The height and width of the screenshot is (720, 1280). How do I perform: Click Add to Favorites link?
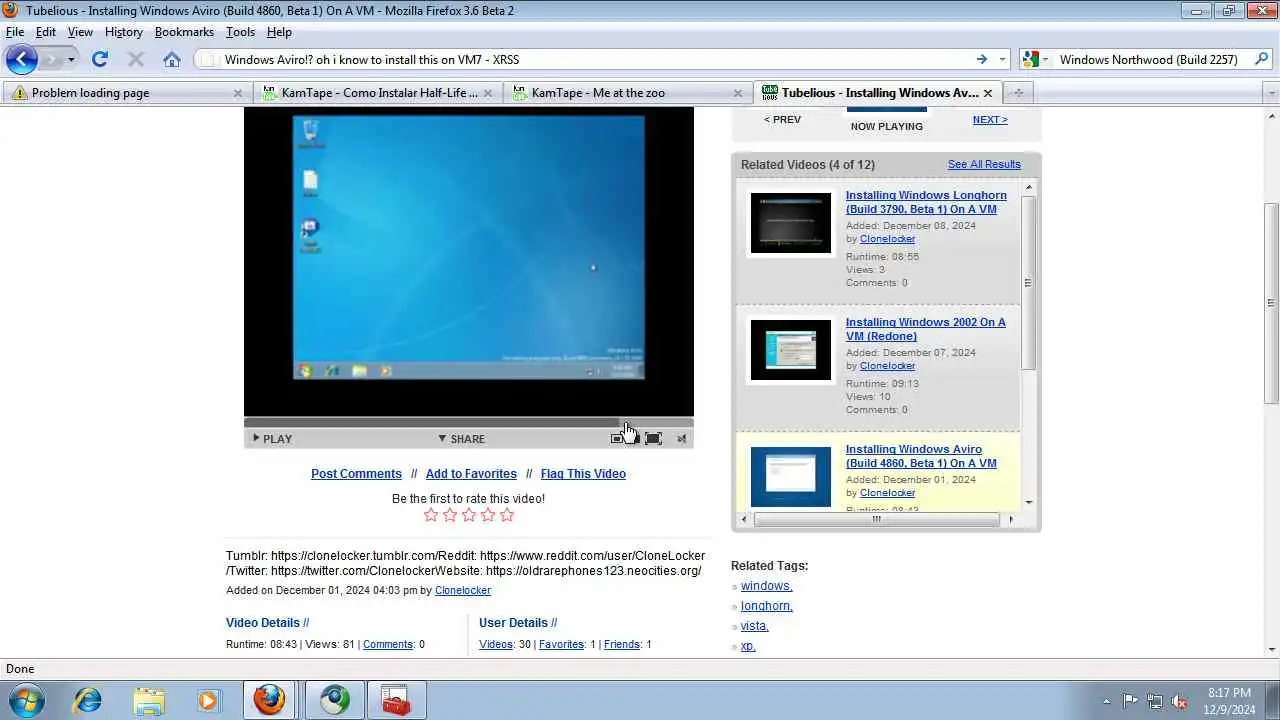pyautogui.click(x=471, y=474)
